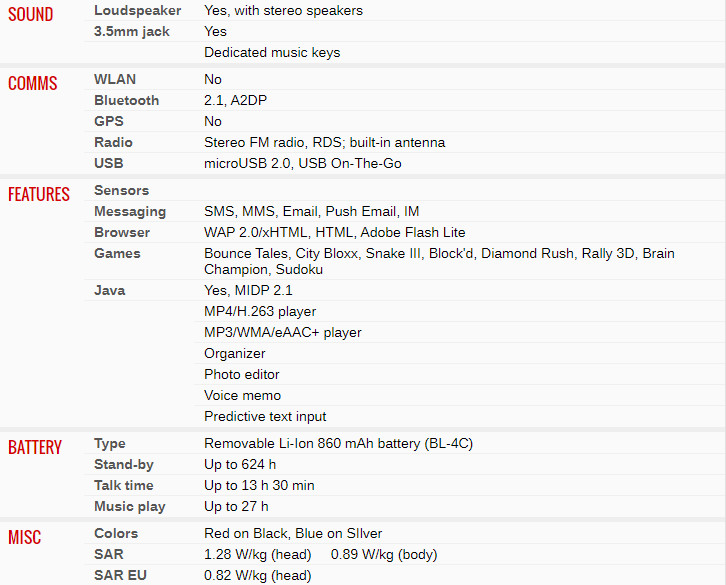Click the Loudspeaker spec label

(138, 11)
